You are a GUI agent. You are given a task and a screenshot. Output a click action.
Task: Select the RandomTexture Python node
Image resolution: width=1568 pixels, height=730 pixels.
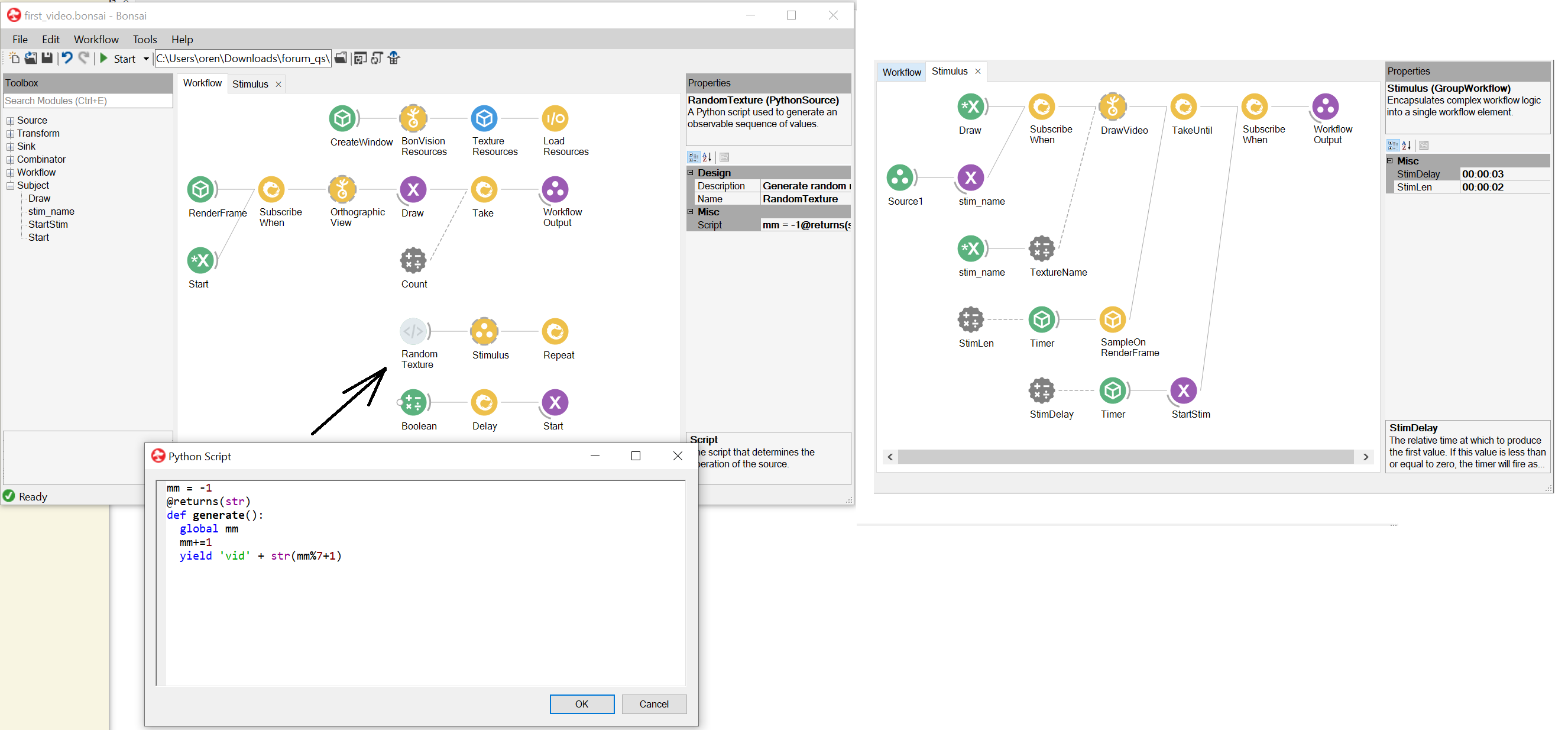pyautogui.click(x=413, y=333)
